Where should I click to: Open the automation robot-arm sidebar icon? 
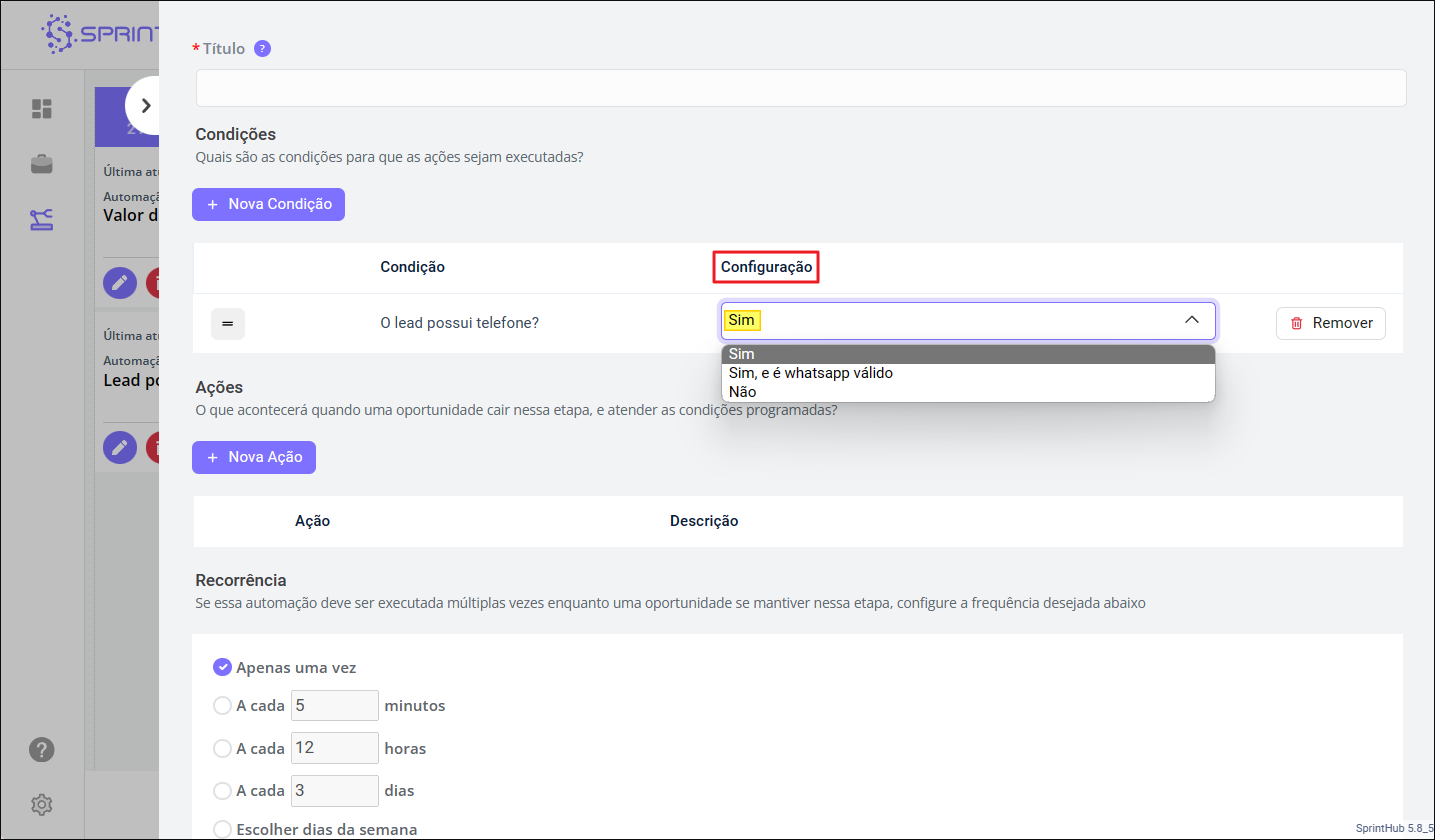point(42,220)
